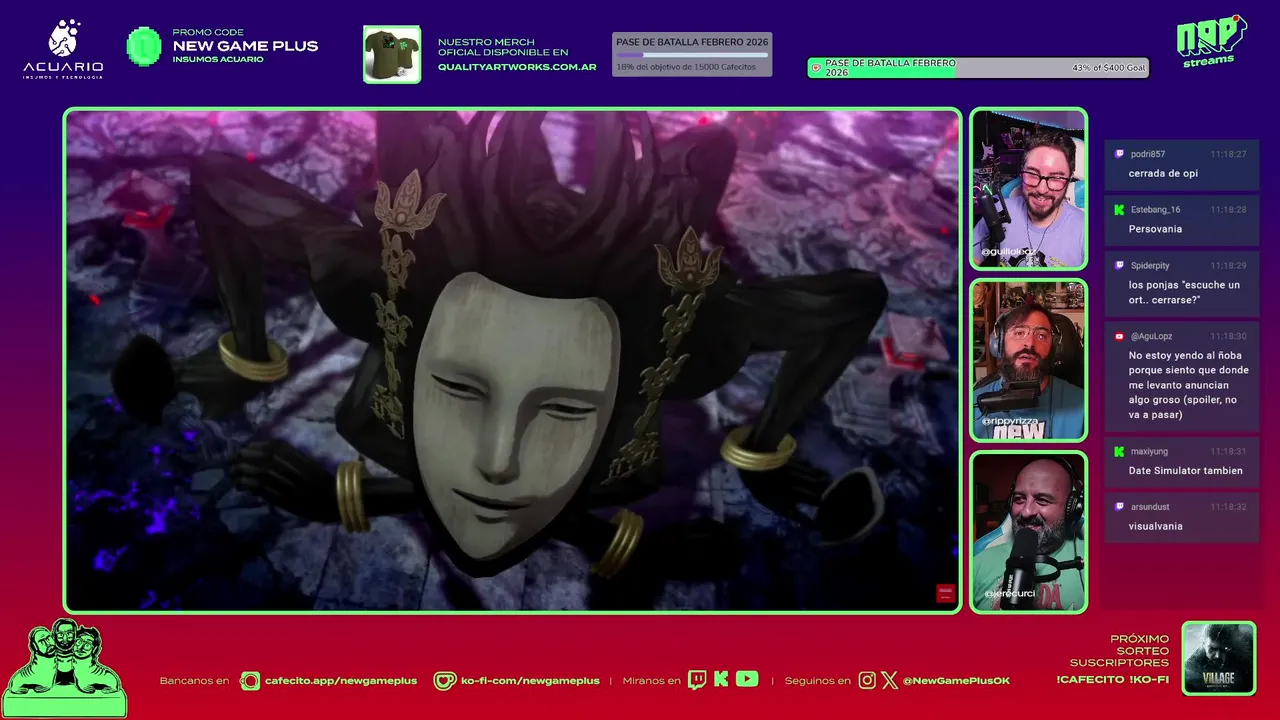Open the @NewGamePlusOK handle link
1280x720 pixels.
pyautogui.click(x=956, y=681)
